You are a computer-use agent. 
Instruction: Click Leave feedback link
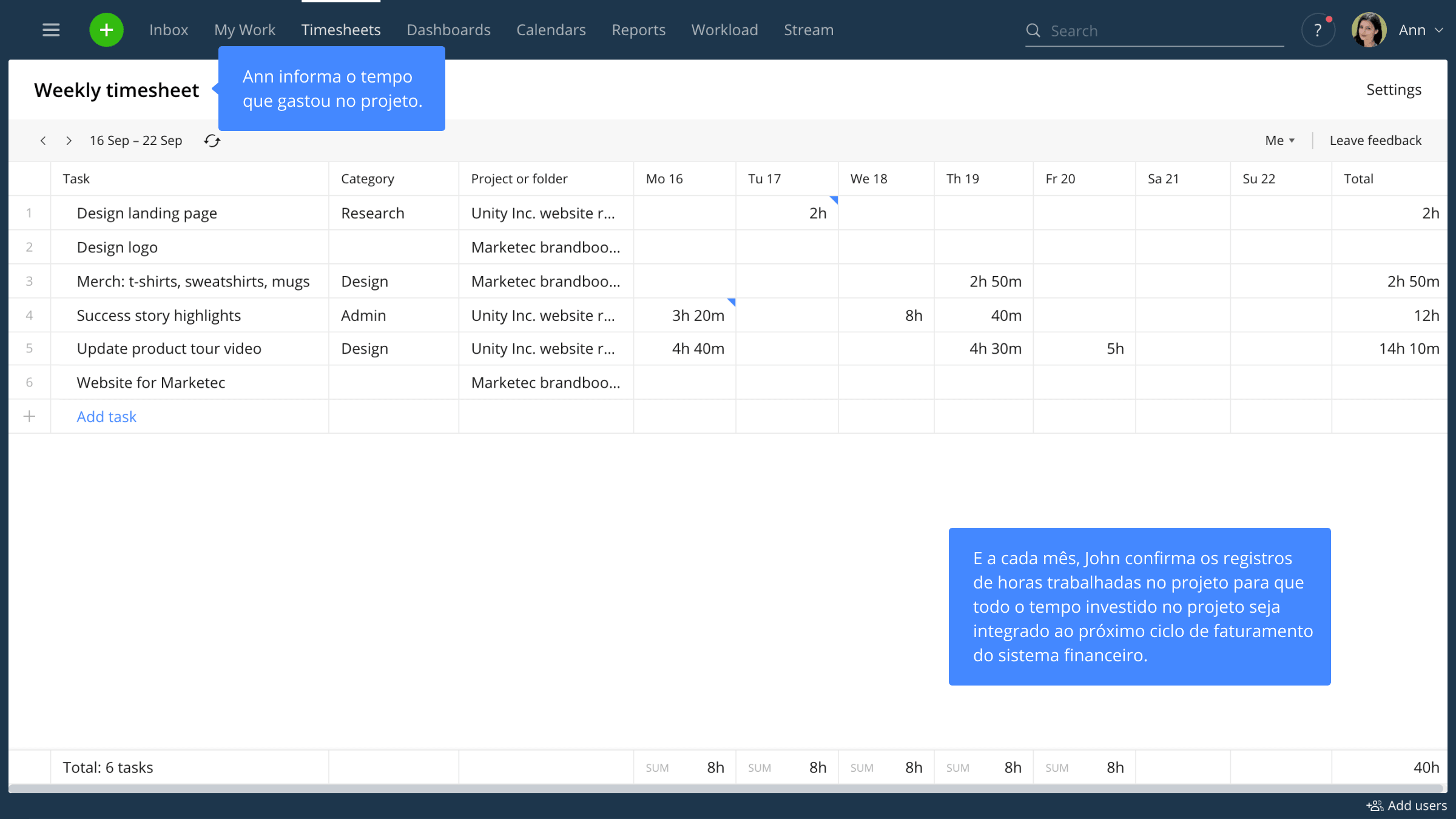click(1375, 141)
